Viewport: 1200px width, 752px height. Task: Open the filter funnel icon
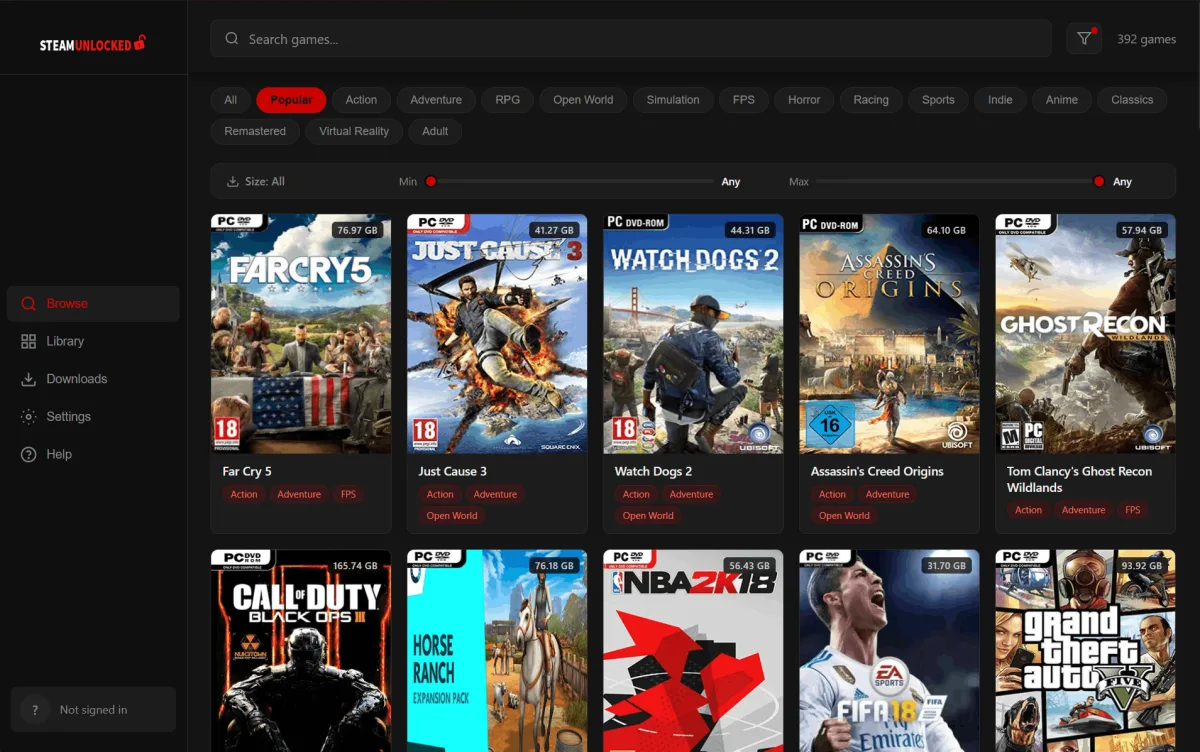(x=1084, y=39)
